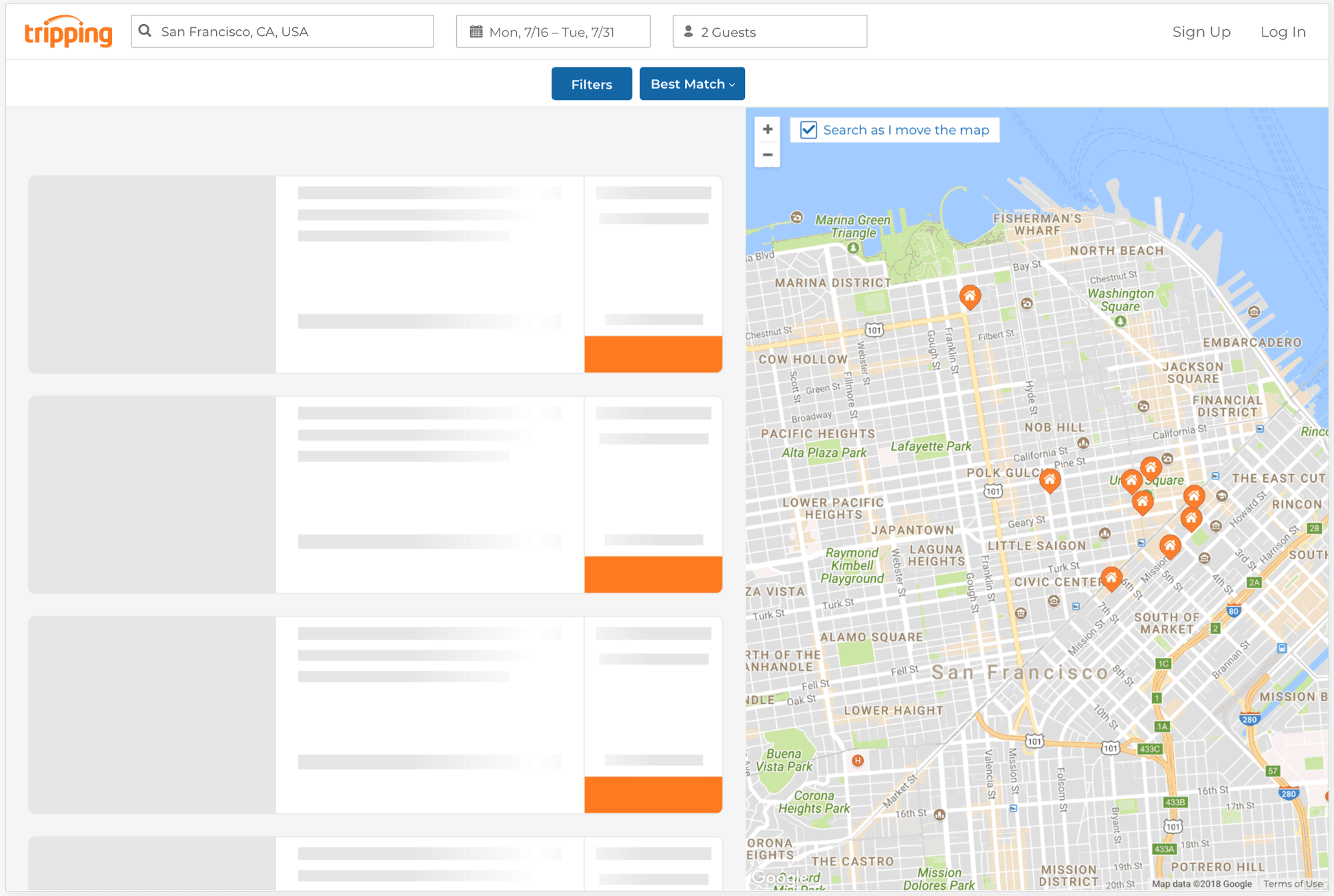Screen dimensions: 1334x896
Task: Toggle Search as I move the map
Action: 808,129
